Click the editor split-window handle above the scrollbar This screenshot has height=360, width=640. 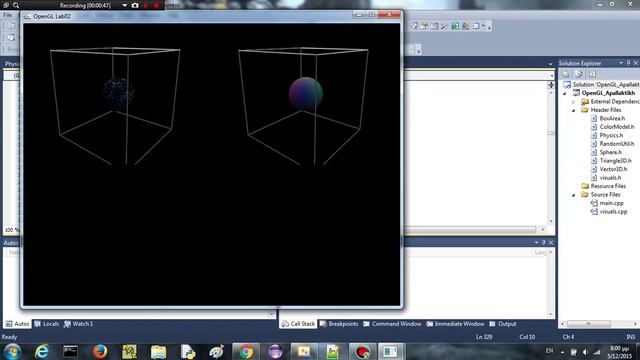coord(551,84)
